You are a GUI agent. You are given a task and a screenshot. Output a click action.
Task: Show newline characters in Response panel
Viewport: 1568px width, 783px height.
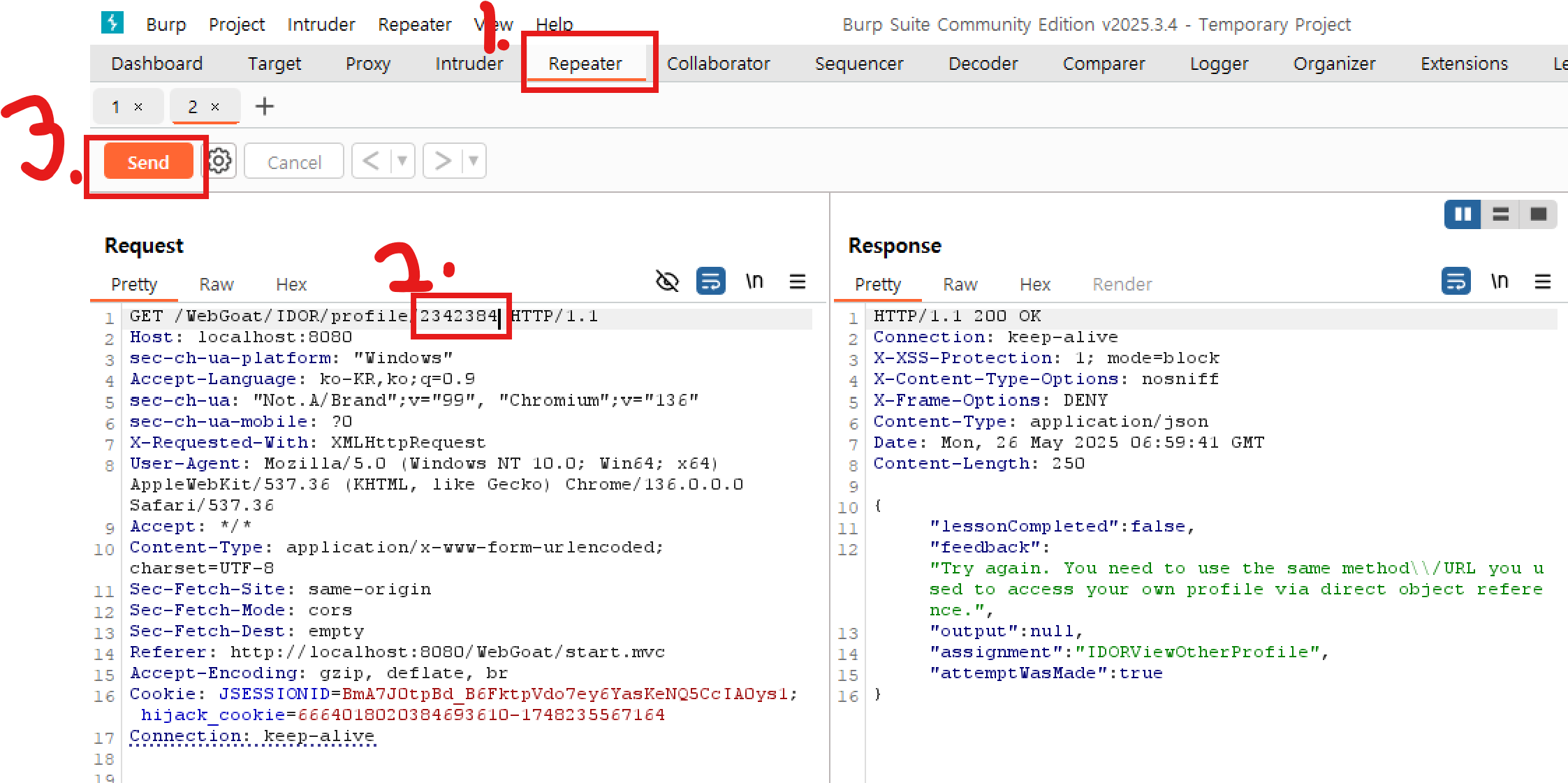1500,281
